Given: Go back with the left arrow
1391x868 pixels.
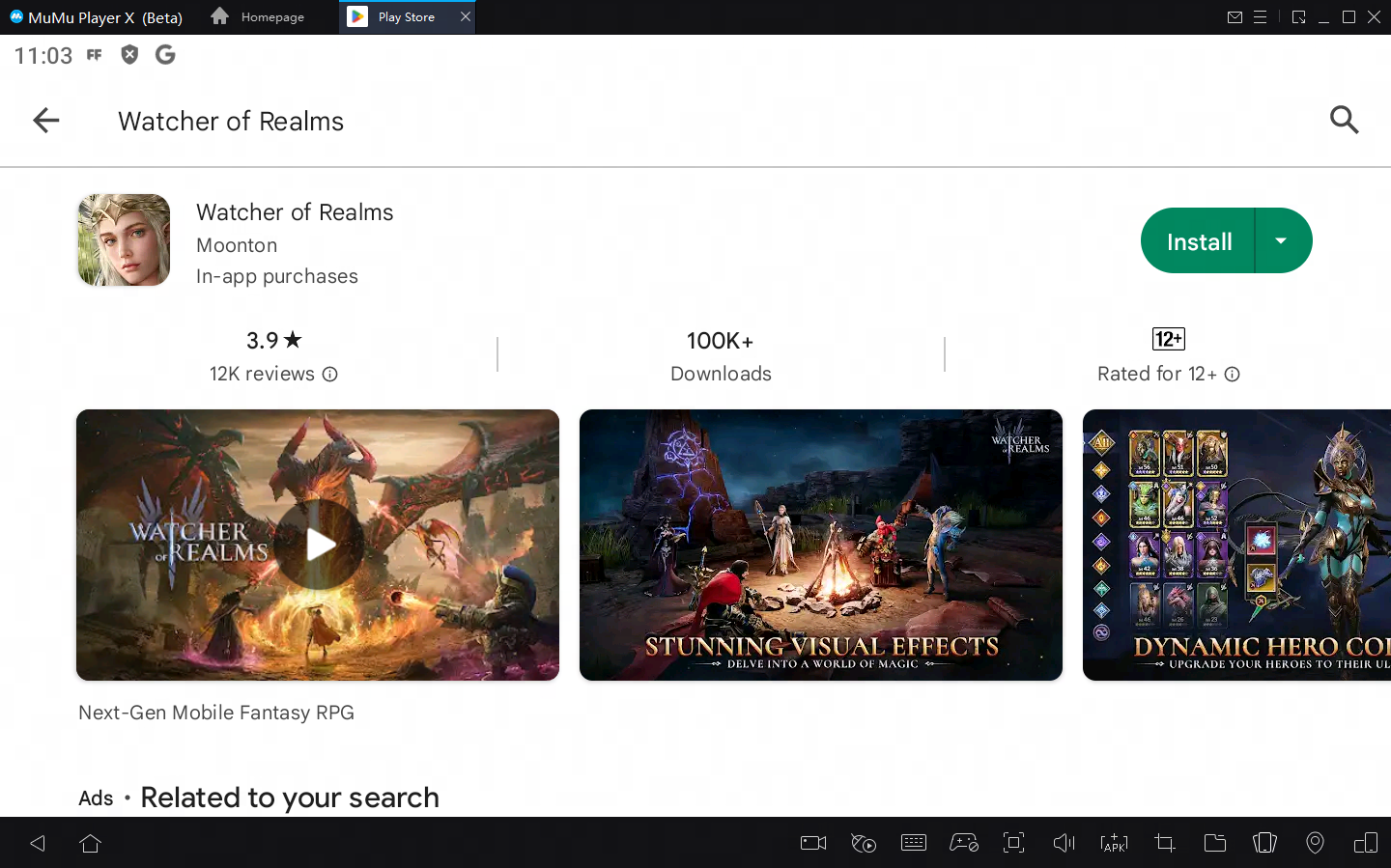Looking at the screenshot, I should pyautogui.click(x=46, y=121).
